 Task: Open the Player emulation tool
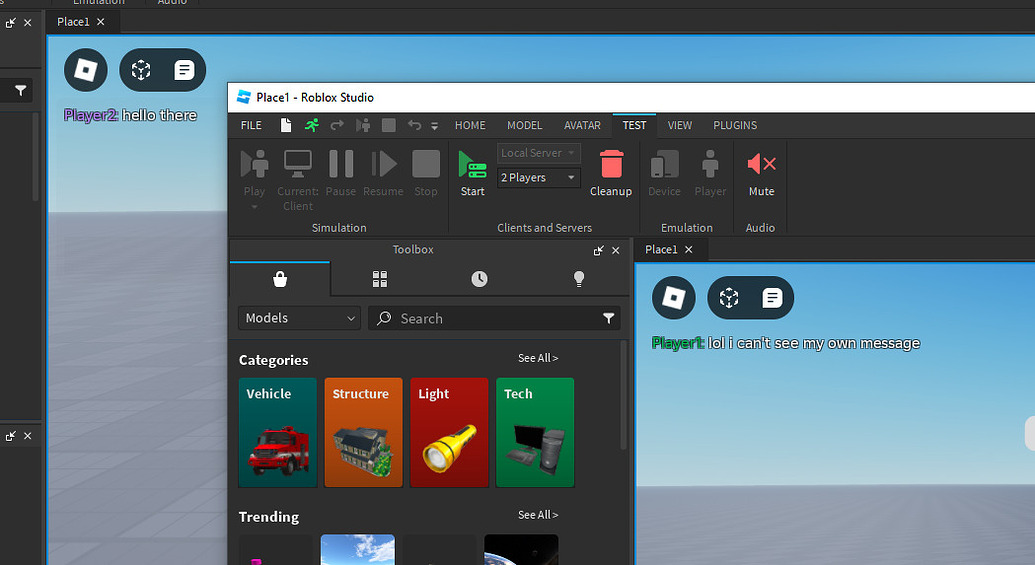click(x=710, y=173)
